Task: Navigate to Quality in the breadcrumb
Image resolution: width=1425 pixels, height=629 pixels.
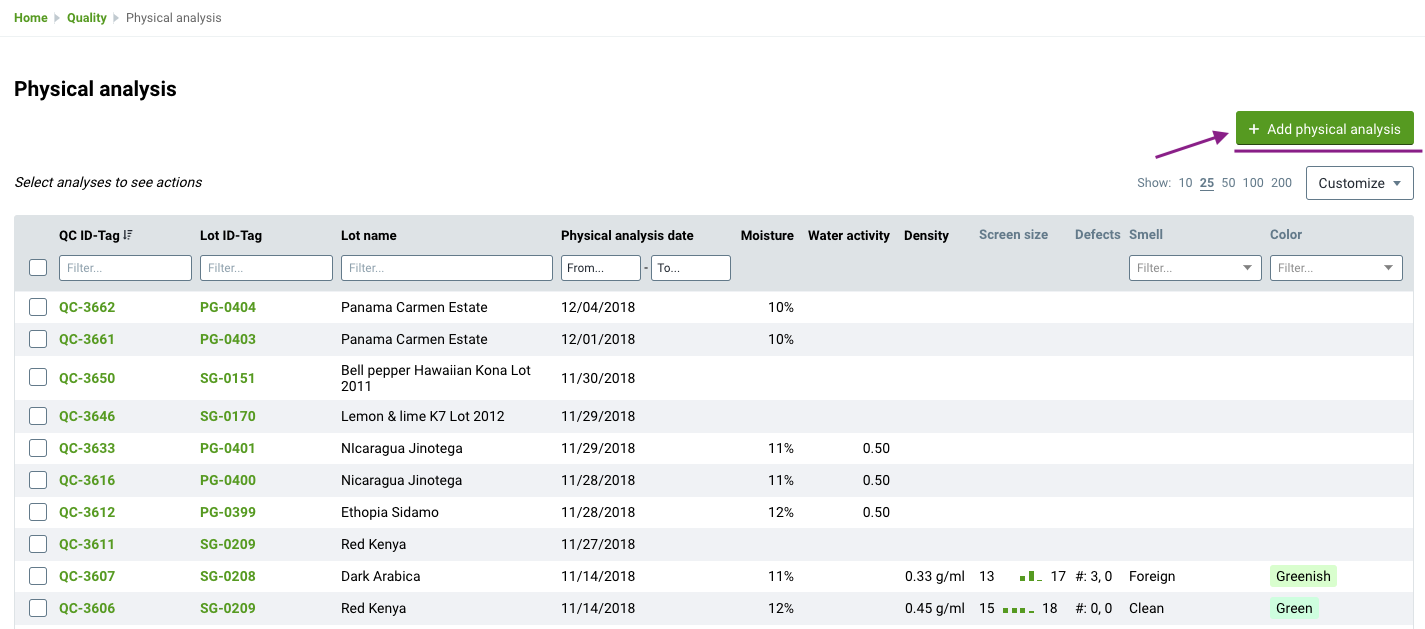Action: (87, 18)
